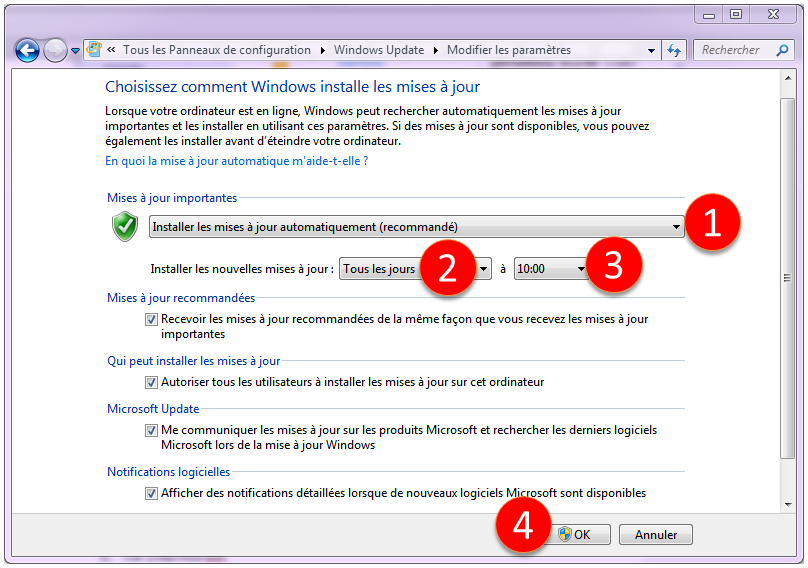Toggle Autoriser tous les utilisateurs checkbox
Screen dimensions: 808x568
pyautogui.click(x=151, y=382)
